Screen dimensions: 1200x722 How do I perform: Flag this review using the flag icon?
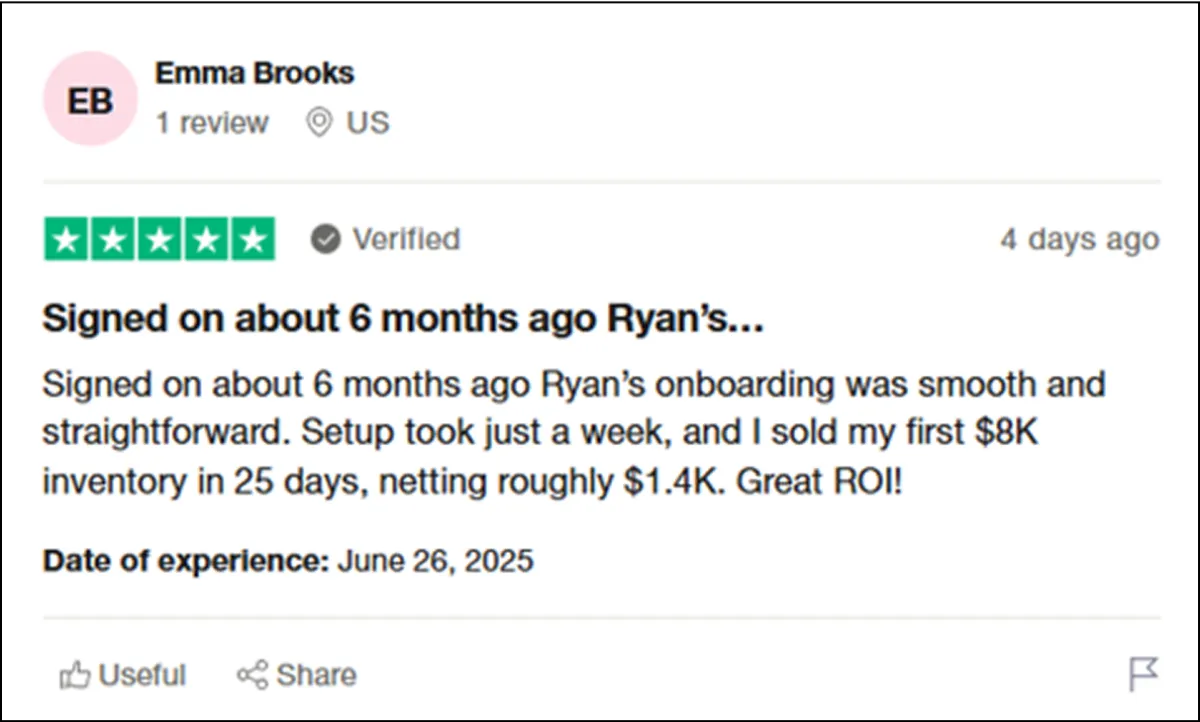pos(1143,674)
